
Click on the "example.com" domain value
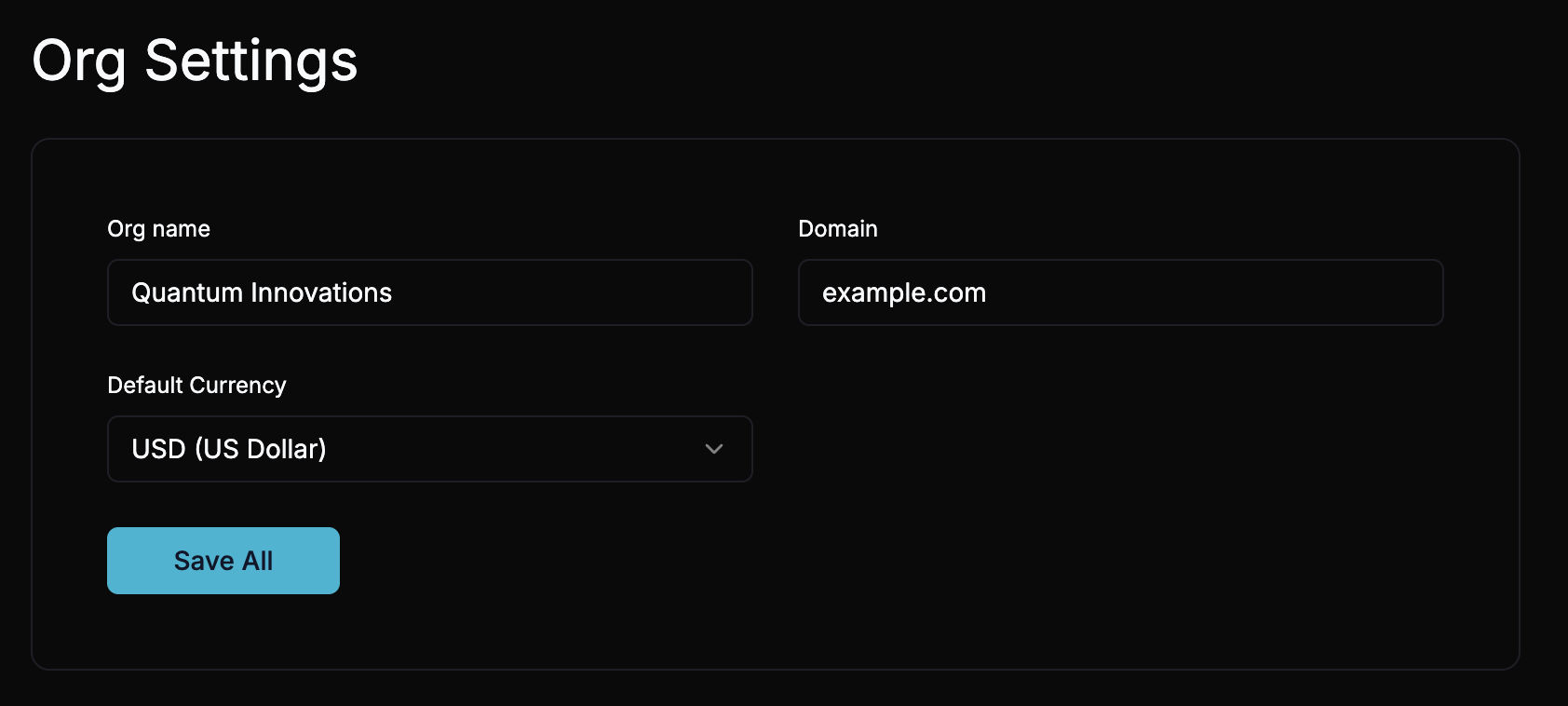(903, 292)
